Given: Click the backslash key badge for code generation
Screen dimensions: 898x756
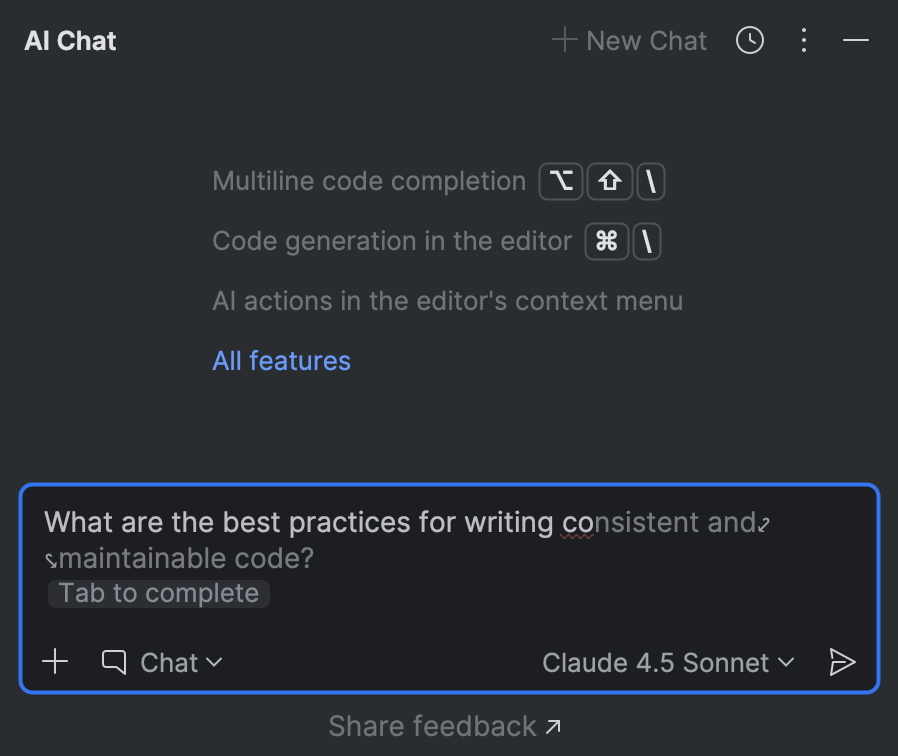Looking at the screenshot, I should pyautogui.click(x=646, y=241).
